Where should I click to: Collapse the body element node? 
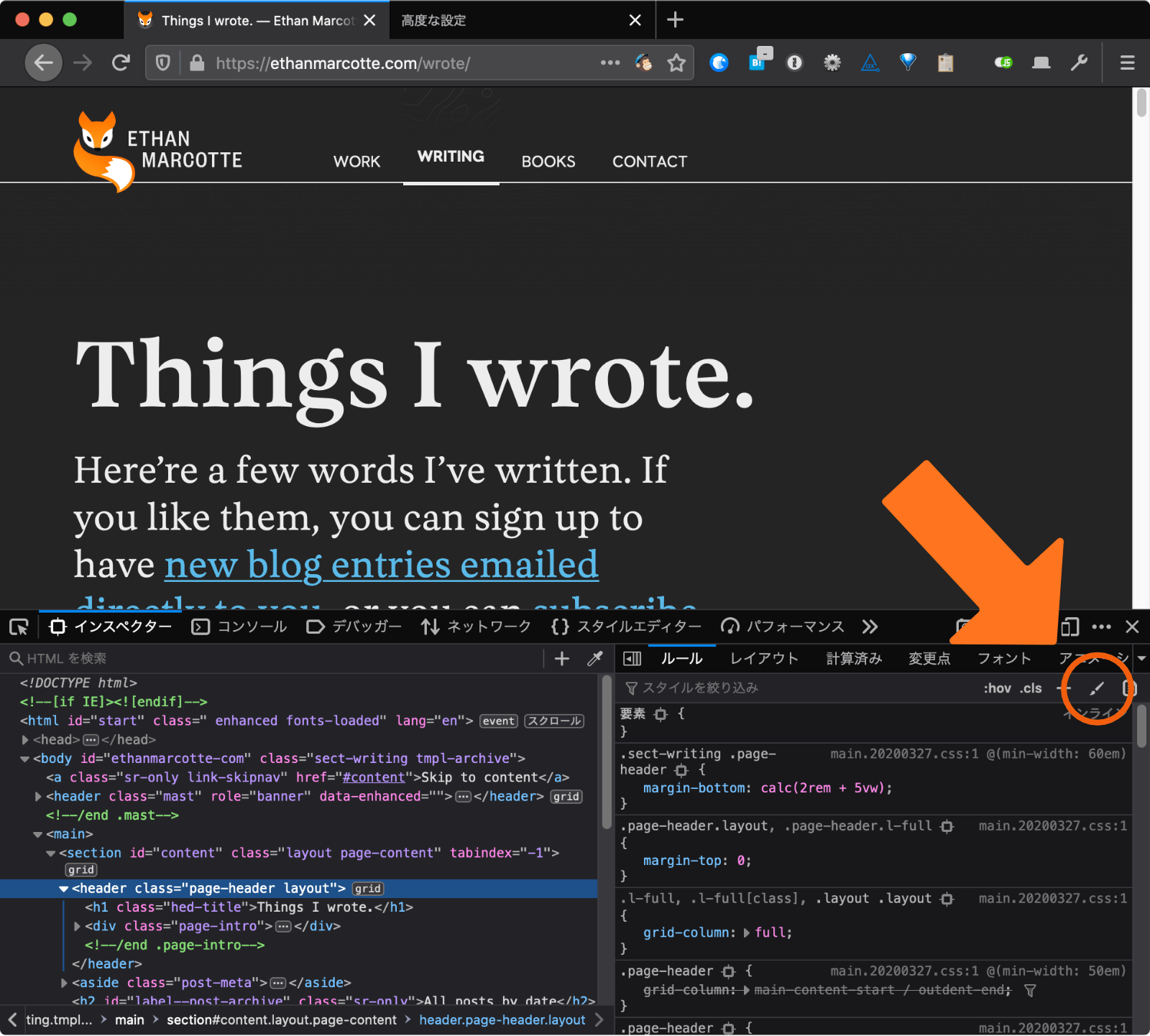tap(25, 759)
